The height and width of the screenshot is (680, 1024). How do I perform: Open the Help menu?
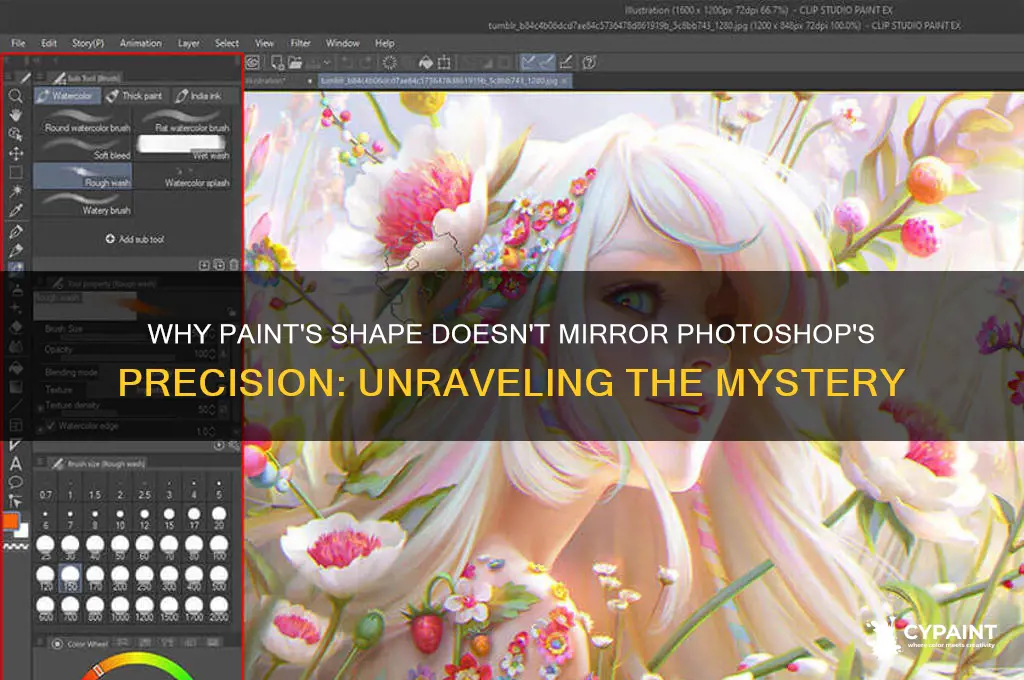[385, 43]
